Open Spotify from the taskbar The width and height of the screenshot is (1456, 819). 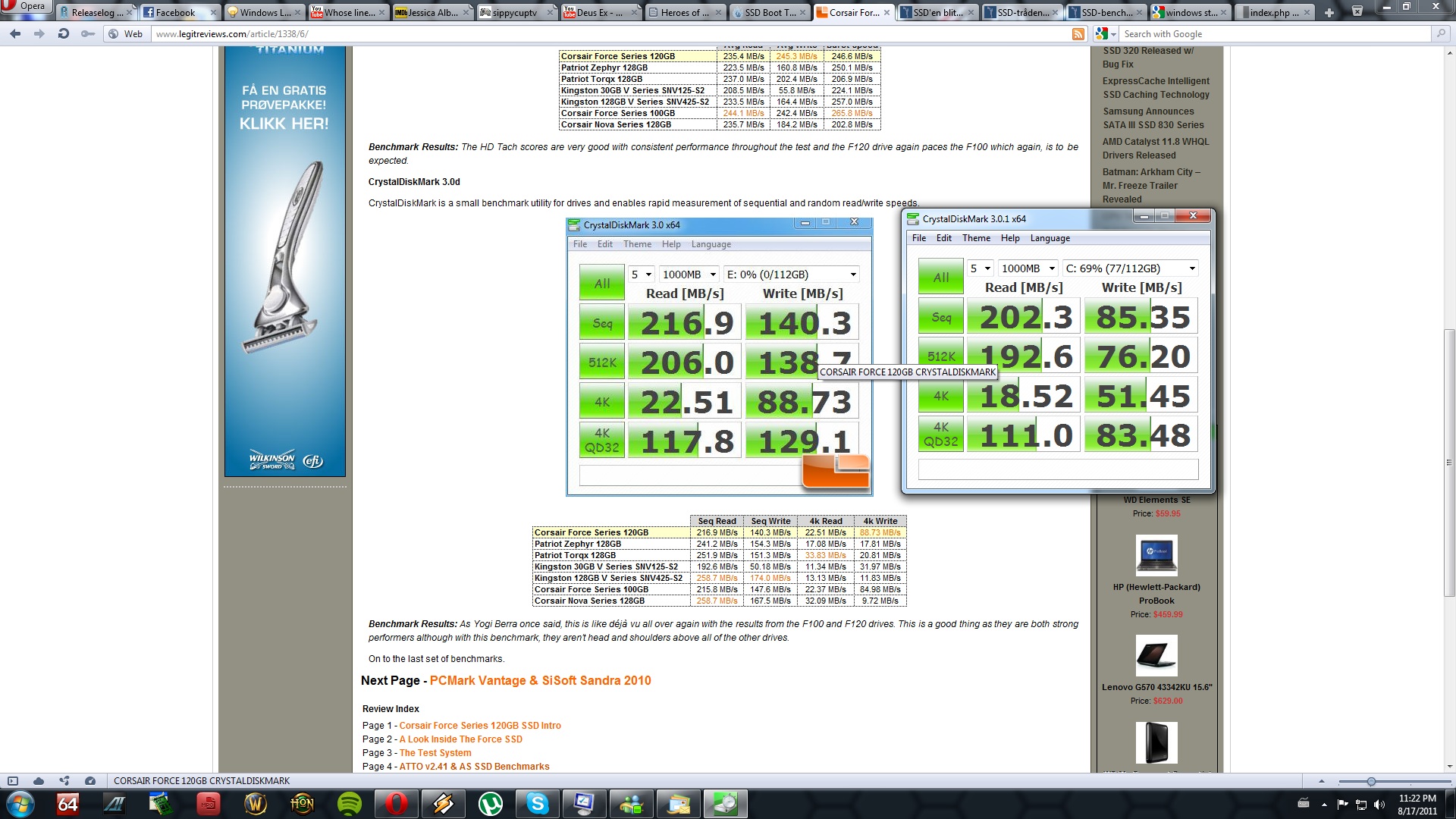[x=350, y=804]
